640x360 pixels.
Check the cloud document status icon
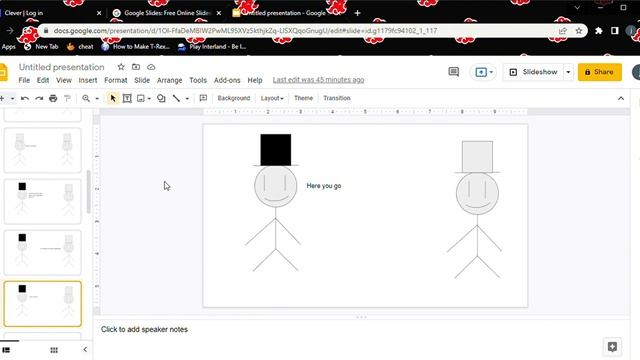pos(151,67)
